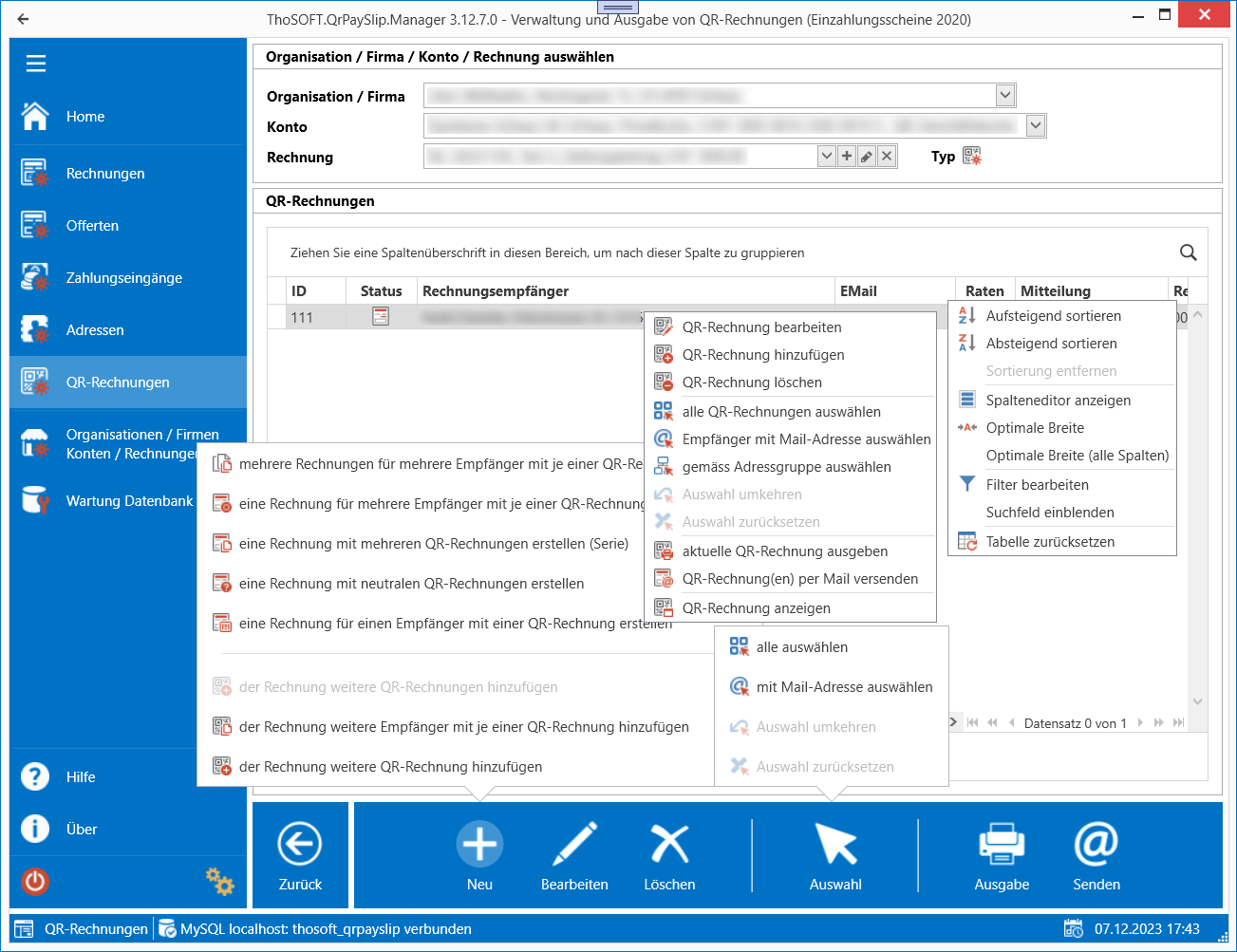Open Organisationen / Firmen Konten in the sidebar
This screenshot has width=1237, height=952.
tap(128, 444)
